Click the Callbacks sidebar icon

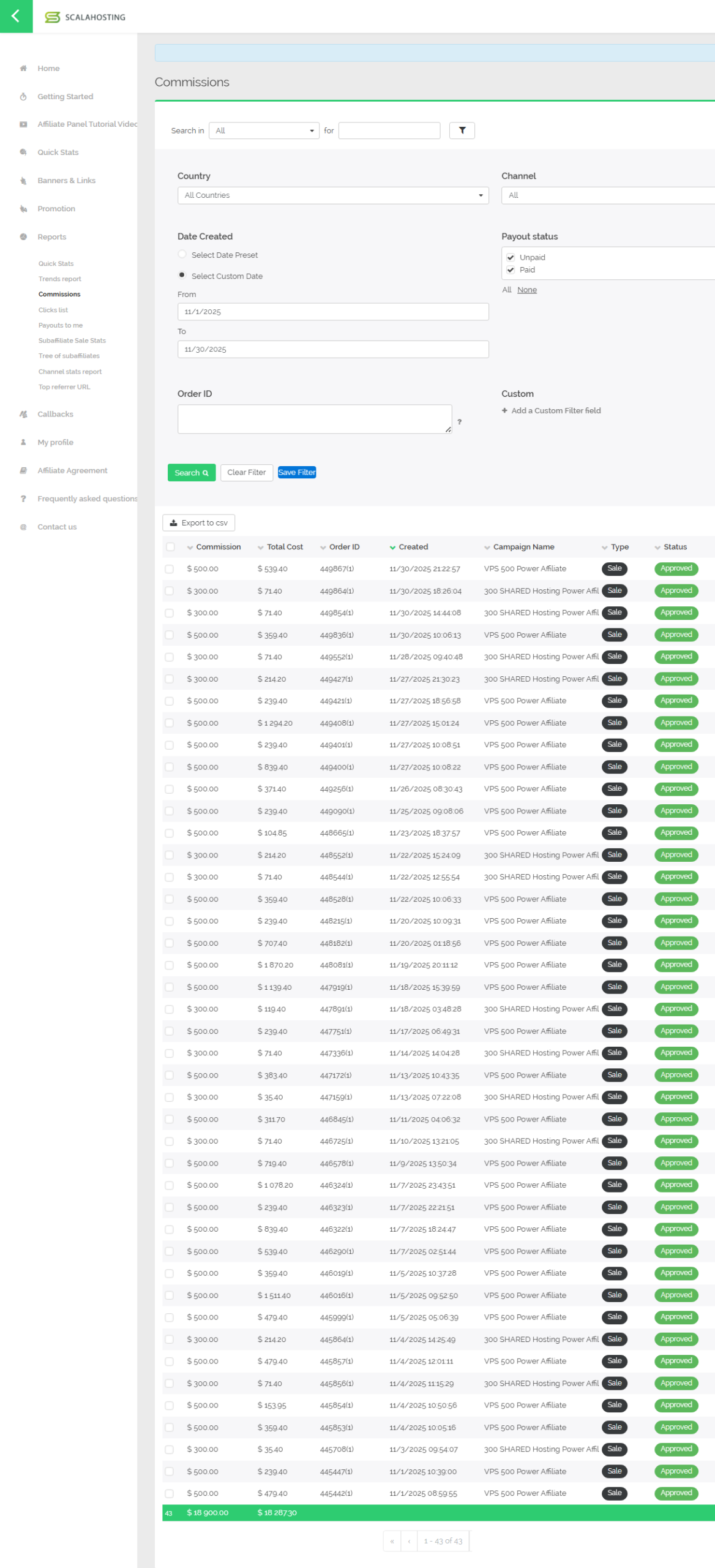coord(23,415)
